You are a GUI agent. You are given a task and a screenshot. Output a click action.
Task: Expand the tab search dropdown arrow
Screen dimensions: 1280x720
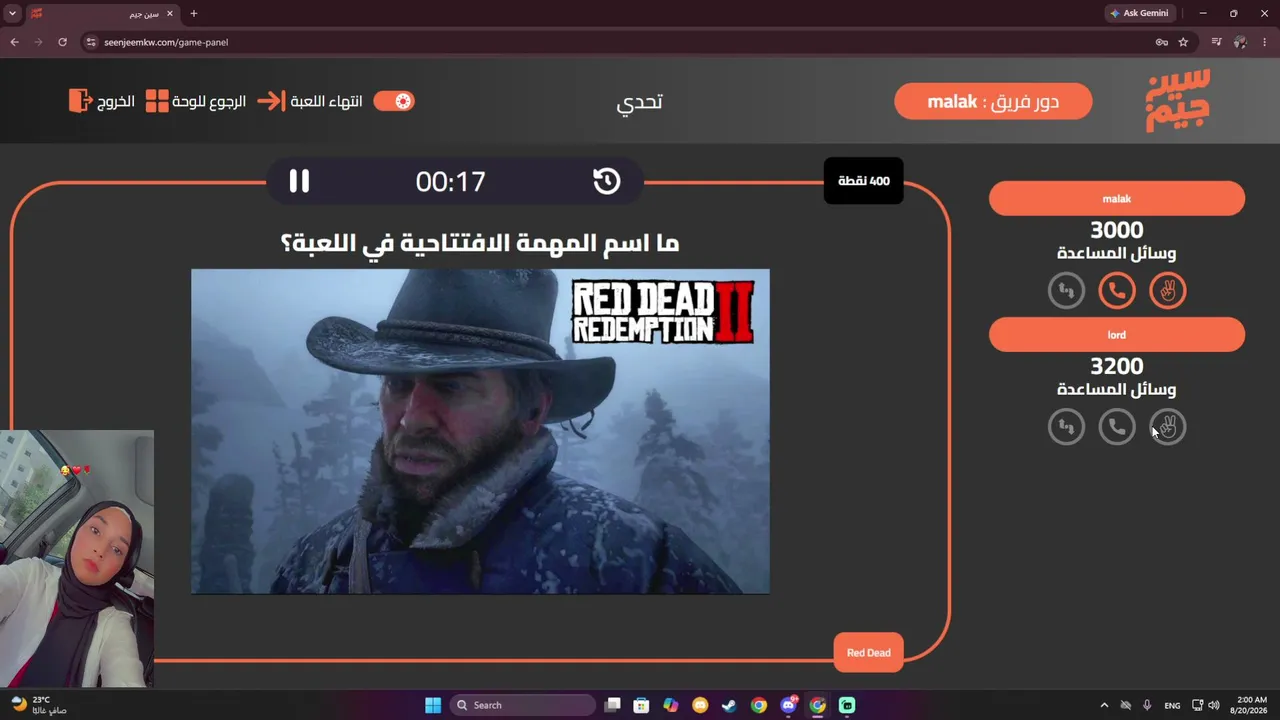pos(12,14)
